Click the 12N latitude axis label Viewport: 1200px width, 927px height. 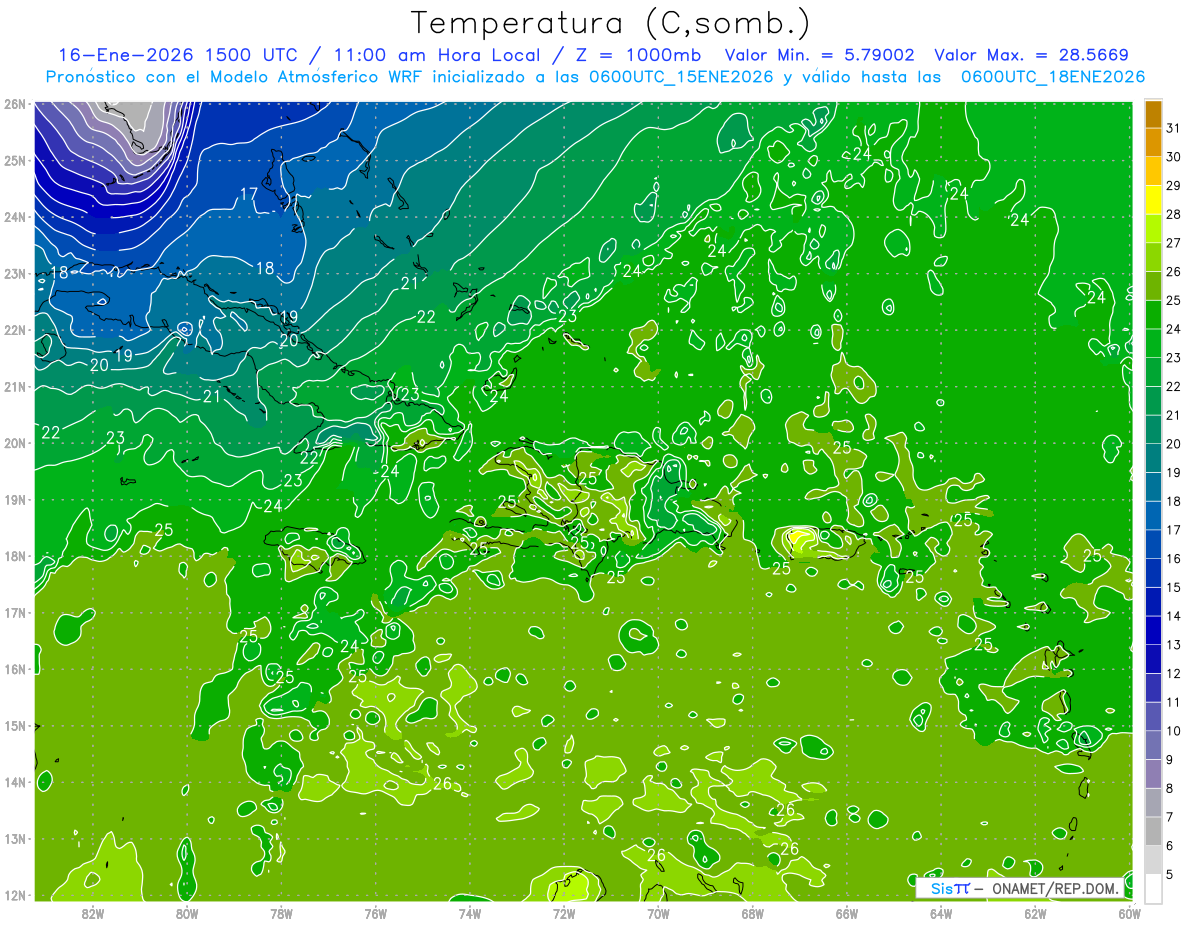point(14,896)
